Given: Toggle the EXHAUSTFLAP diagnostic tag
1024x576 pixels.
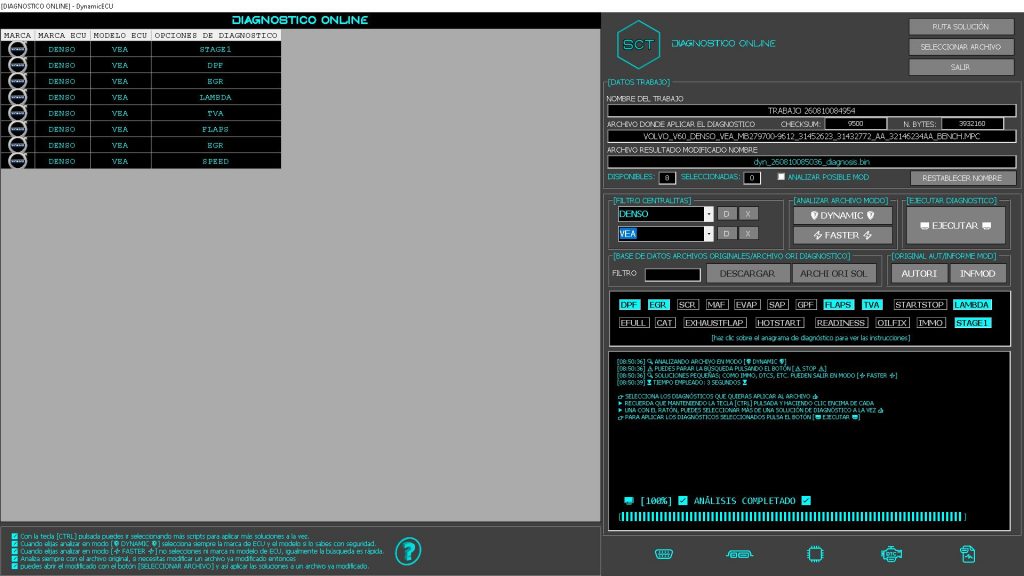Looking at the screenshot, I should 714,323.
